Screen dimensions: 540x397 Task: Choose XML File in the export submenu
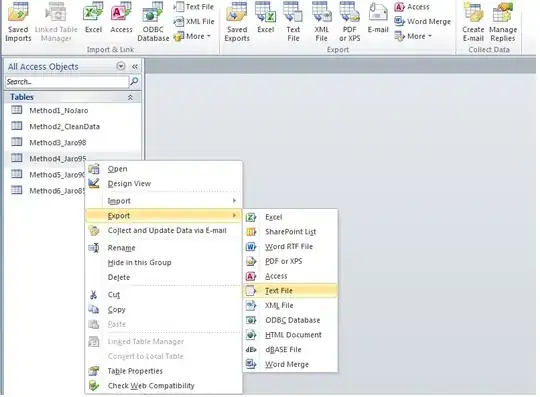[290, 305]
